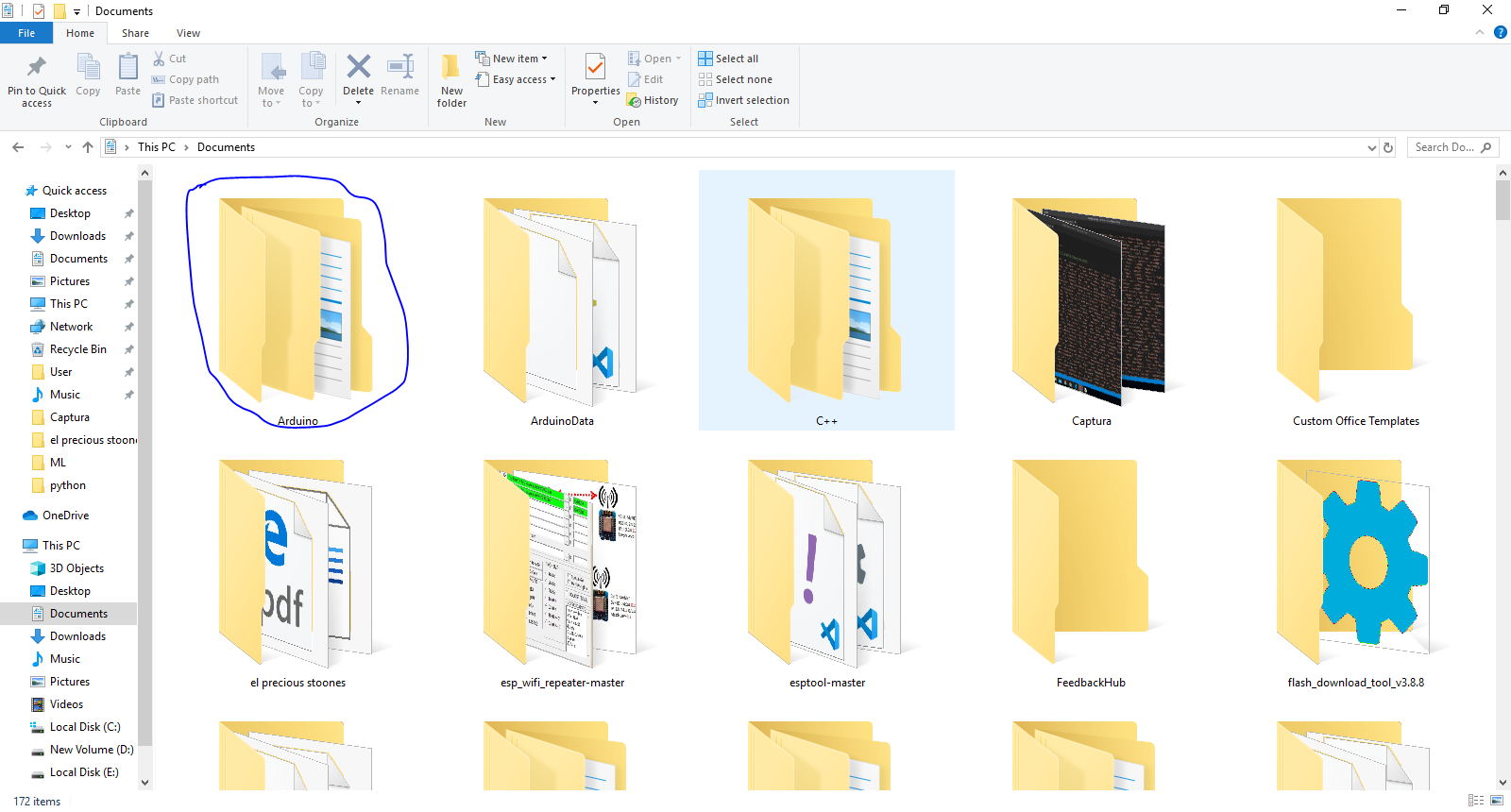Click the Cut scissors command
The height and width of the screenshot is (812, 1511).
pos(170,59)
